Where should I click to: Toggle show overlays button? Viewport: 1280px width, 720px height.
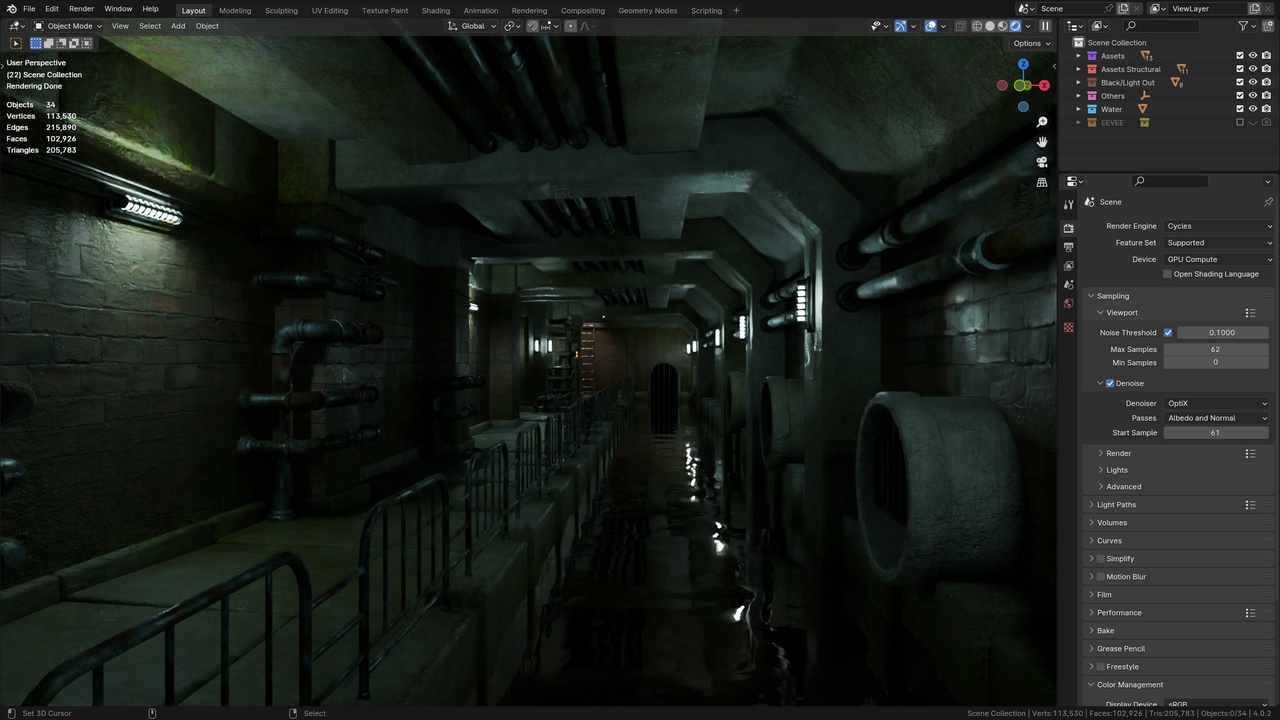[930, 26]
